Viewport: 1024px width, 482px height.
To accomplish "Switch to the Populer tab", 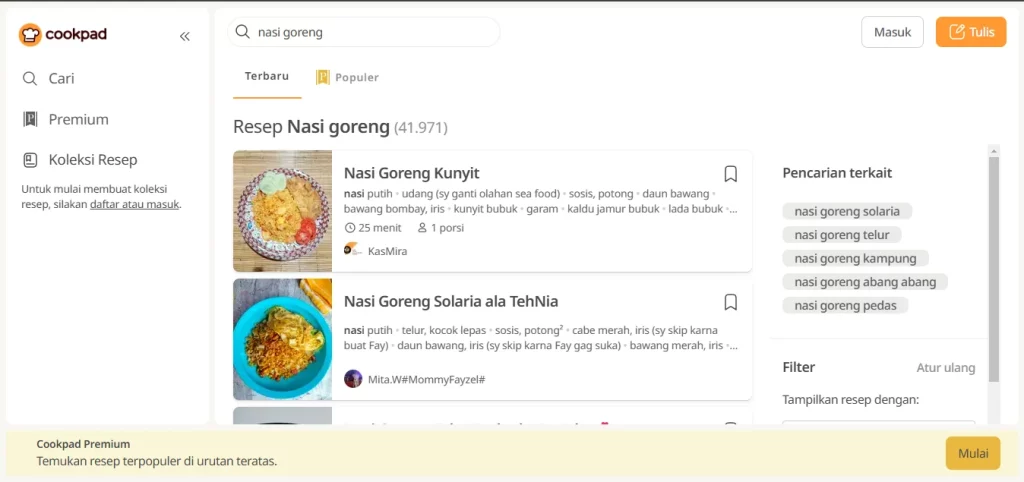I will coord(347,78).
